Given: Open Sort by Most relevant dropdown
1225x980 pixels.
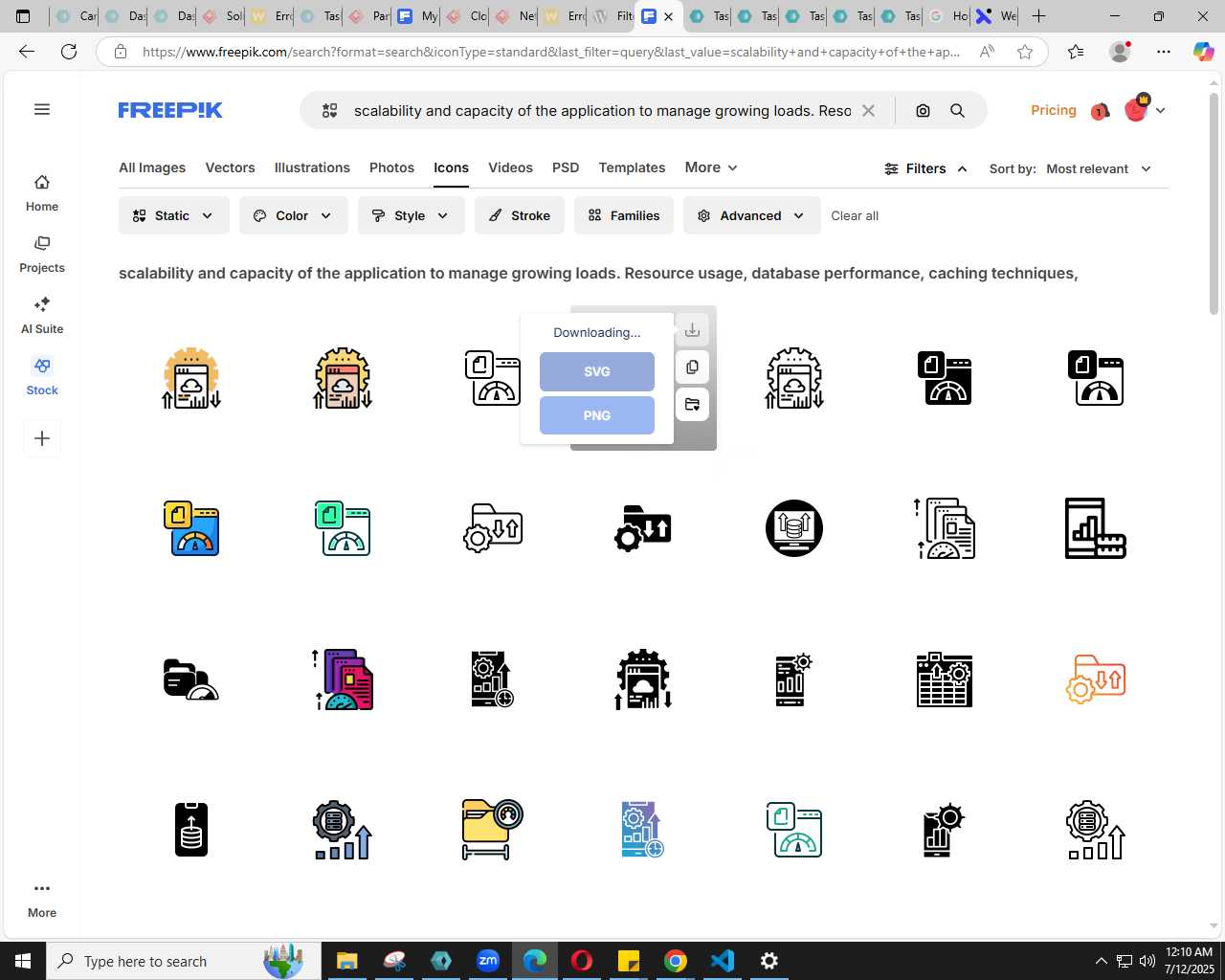Looking at the screenshot, I should tap(1098, 168).
